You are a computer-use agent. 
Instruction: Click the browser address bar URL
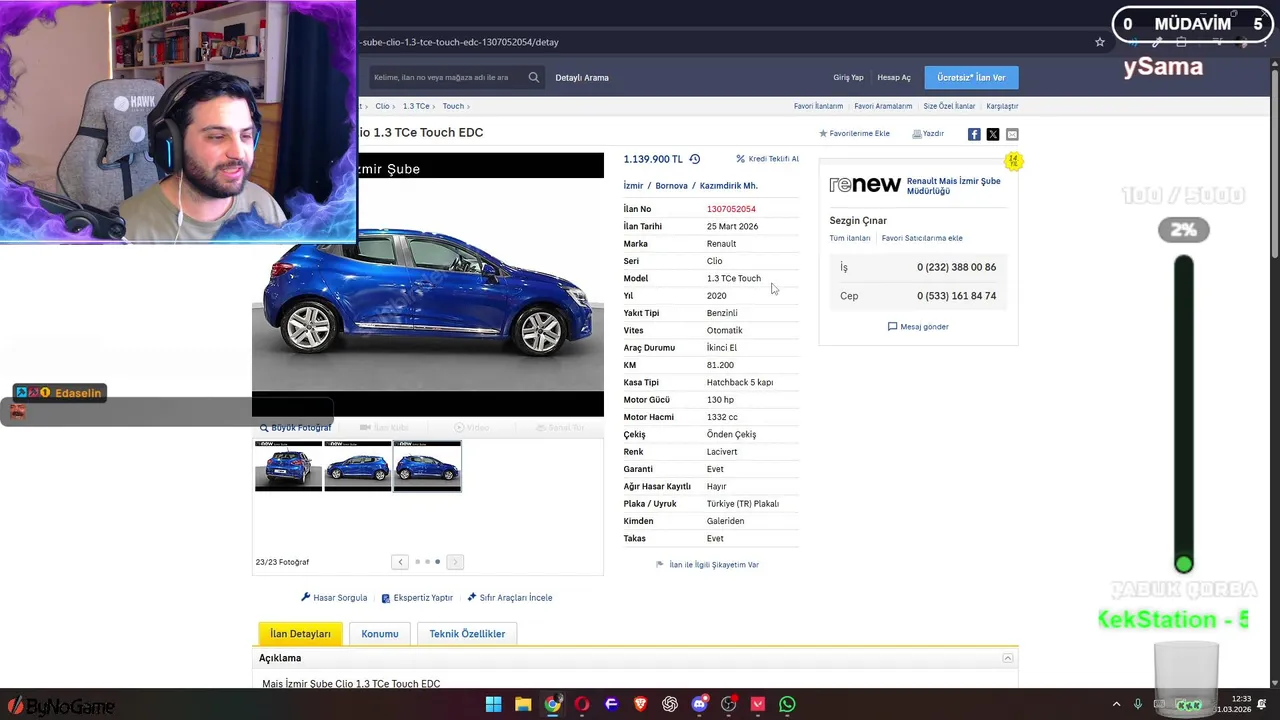[x=460, y=42]
